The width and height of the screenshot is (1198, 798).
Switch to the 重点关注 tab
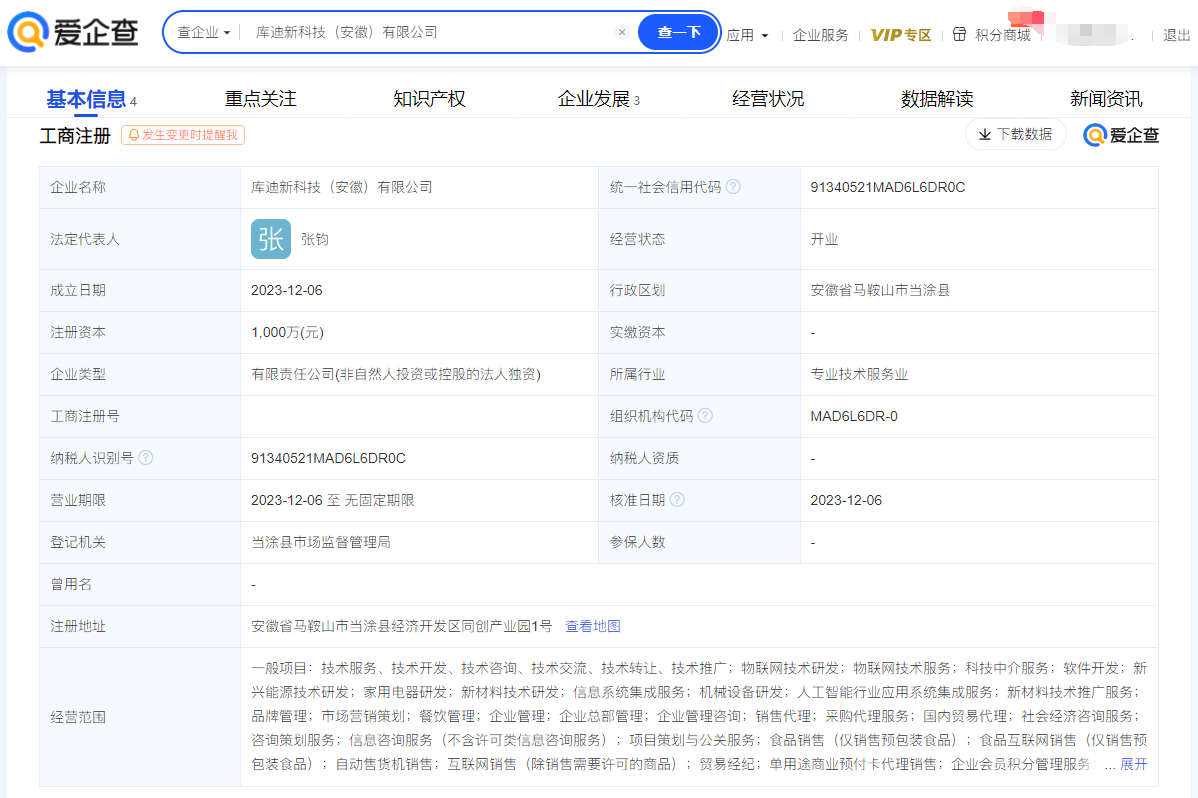261,99
